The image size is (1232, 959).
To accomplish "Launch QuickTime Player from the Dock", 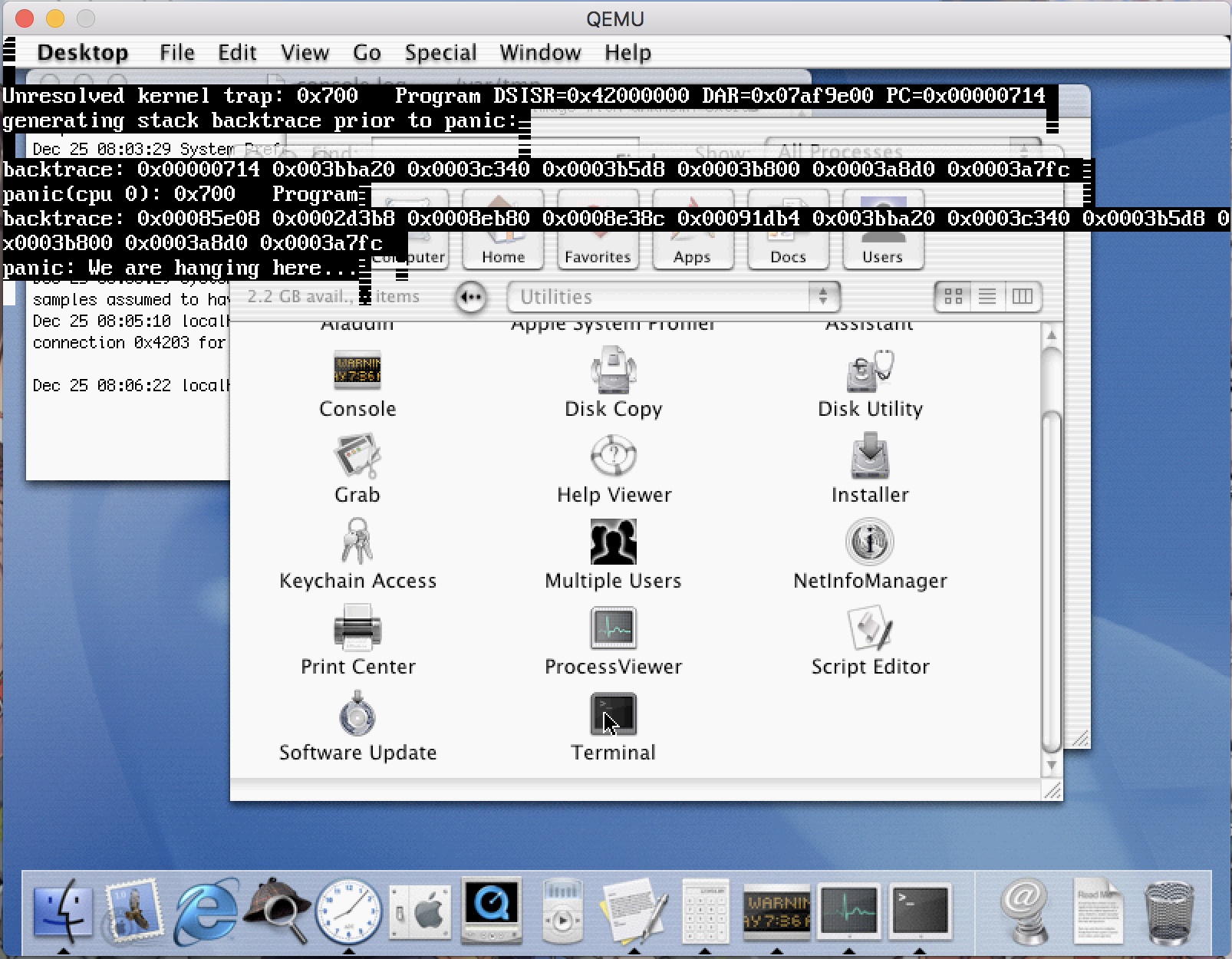I will coord(491,911).
